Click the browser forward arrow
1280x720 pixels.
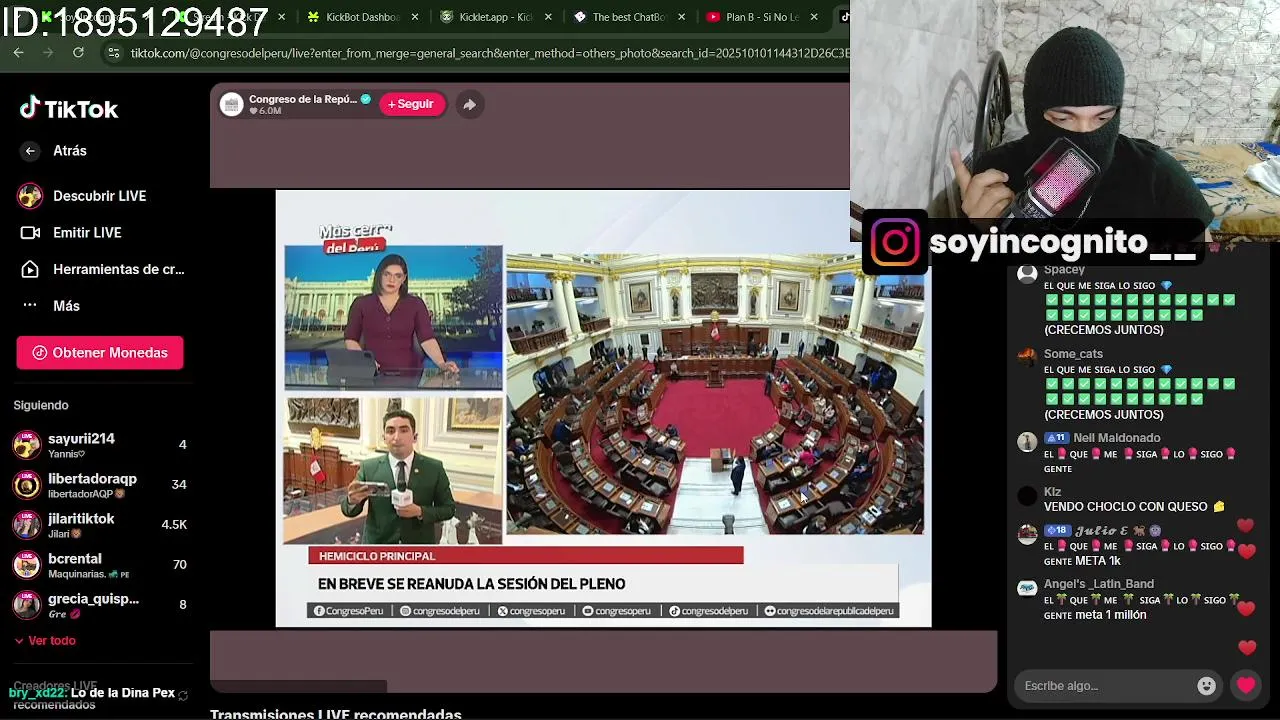tap(48, 53)
